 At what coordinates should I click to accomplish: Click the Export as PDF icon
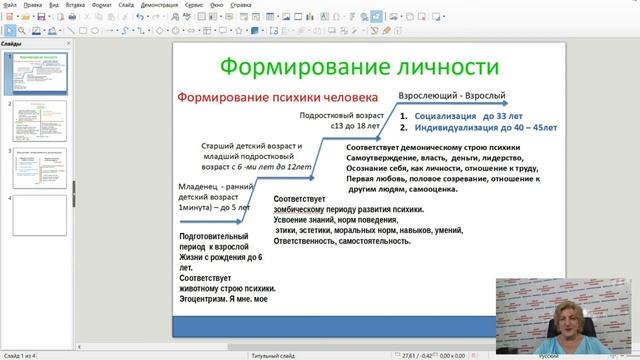60,17
